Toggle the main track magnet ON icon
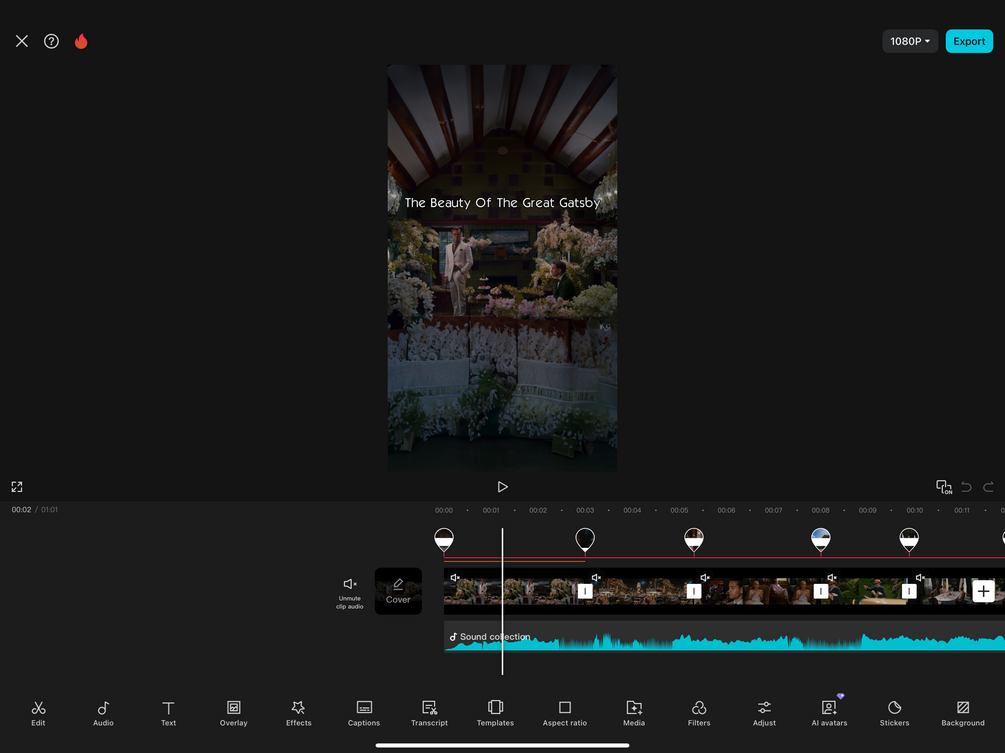 point(943,487)
